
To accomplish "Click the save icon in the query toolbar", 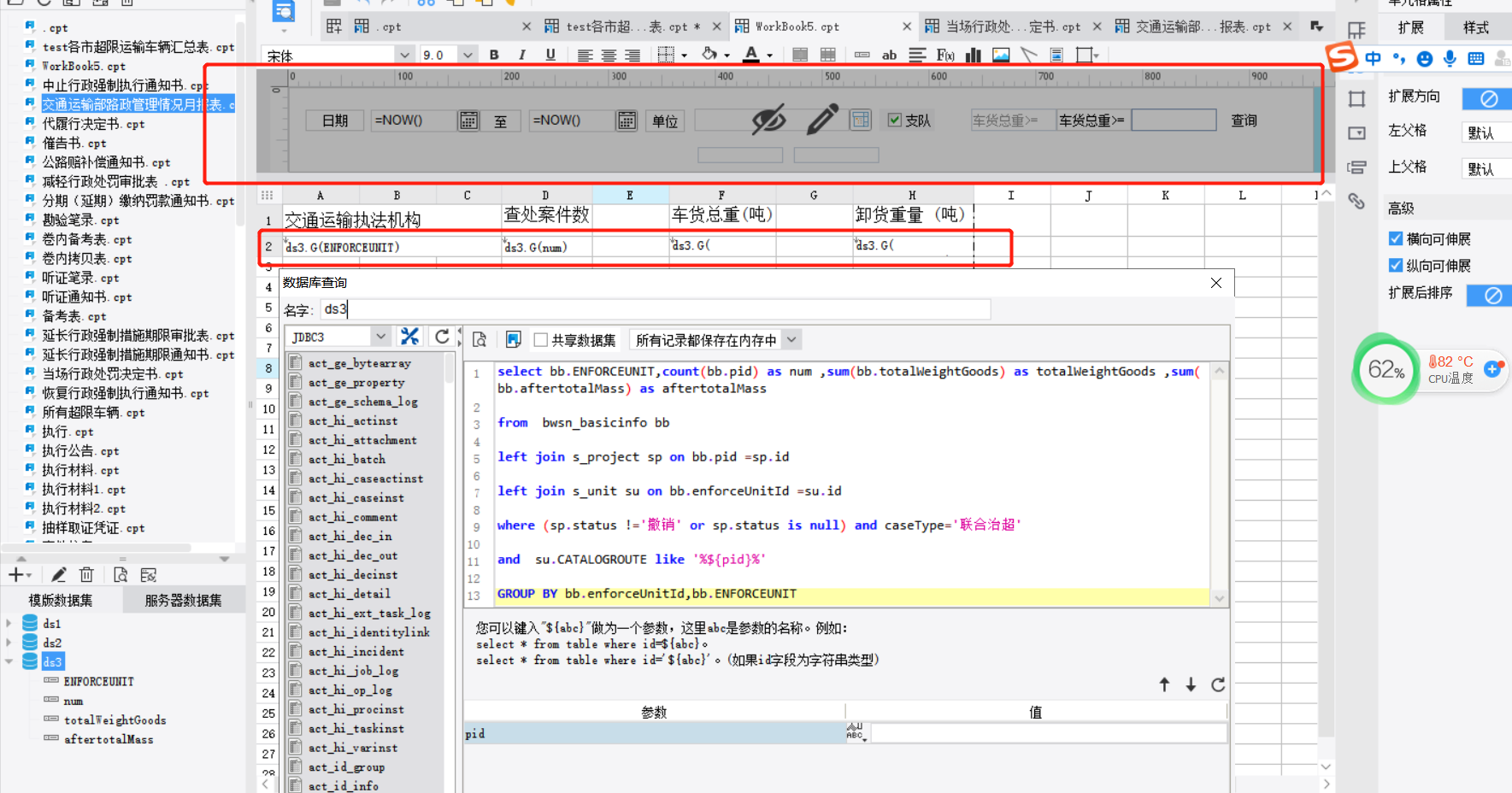I will tap(513, 340).
